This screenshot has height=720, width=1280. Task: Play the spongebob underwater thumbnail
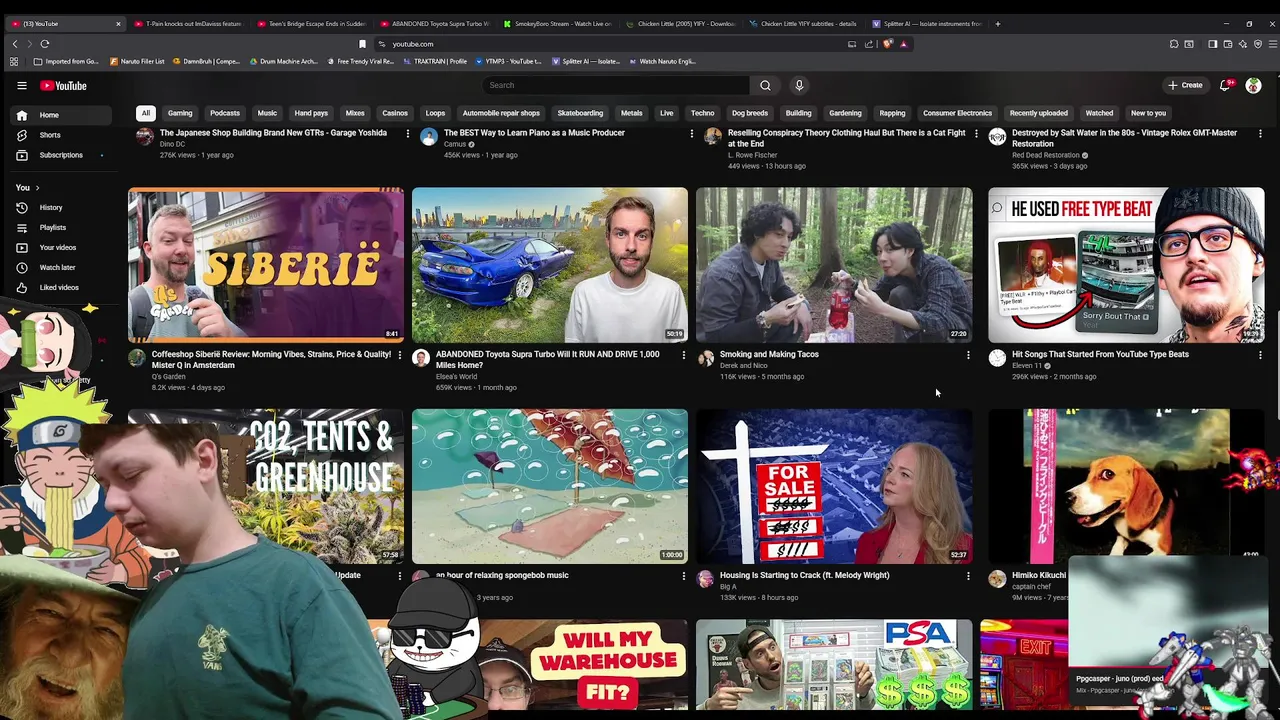550,486
